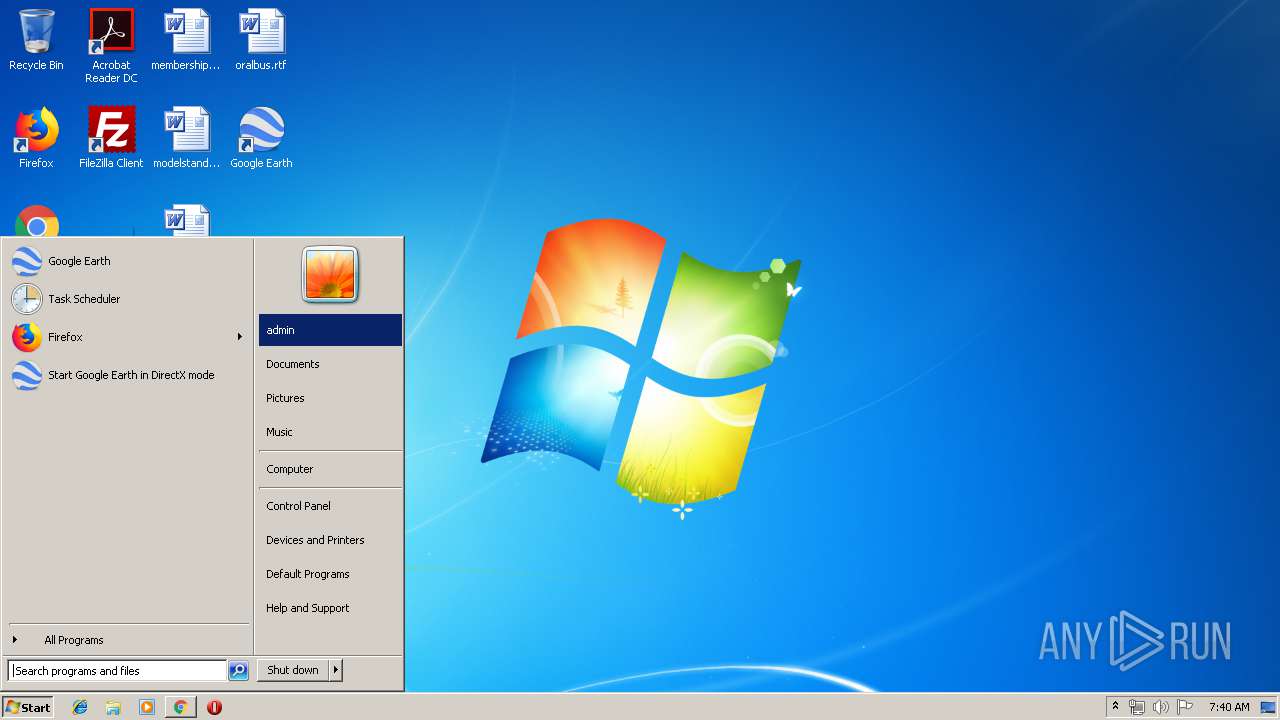Click the Google Earth icon in Start menu
This screenshot has height=720, width=1280.
pos(27,261)
